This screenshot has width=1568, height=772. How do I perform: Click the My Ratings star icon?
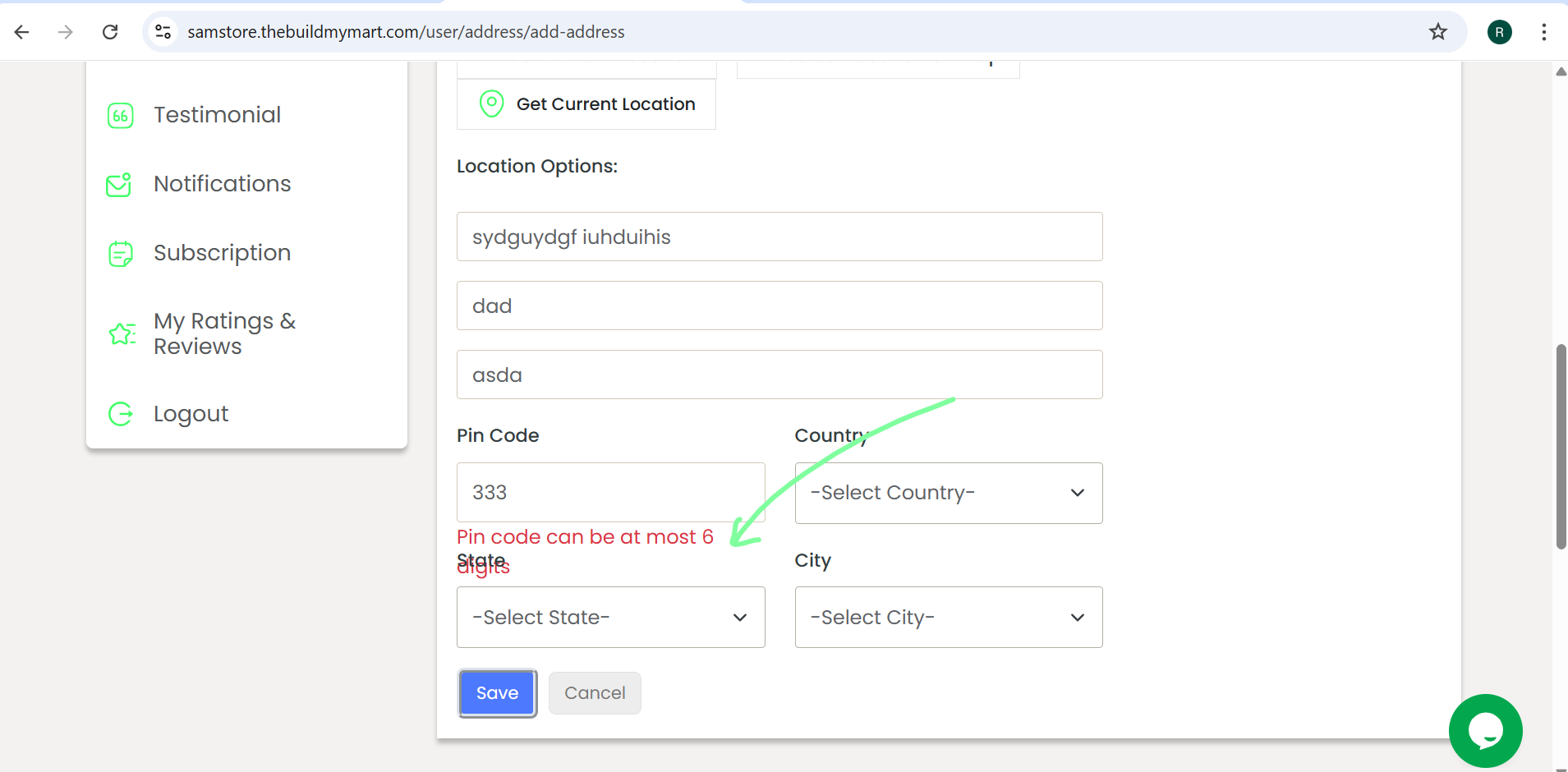point(122,333)
